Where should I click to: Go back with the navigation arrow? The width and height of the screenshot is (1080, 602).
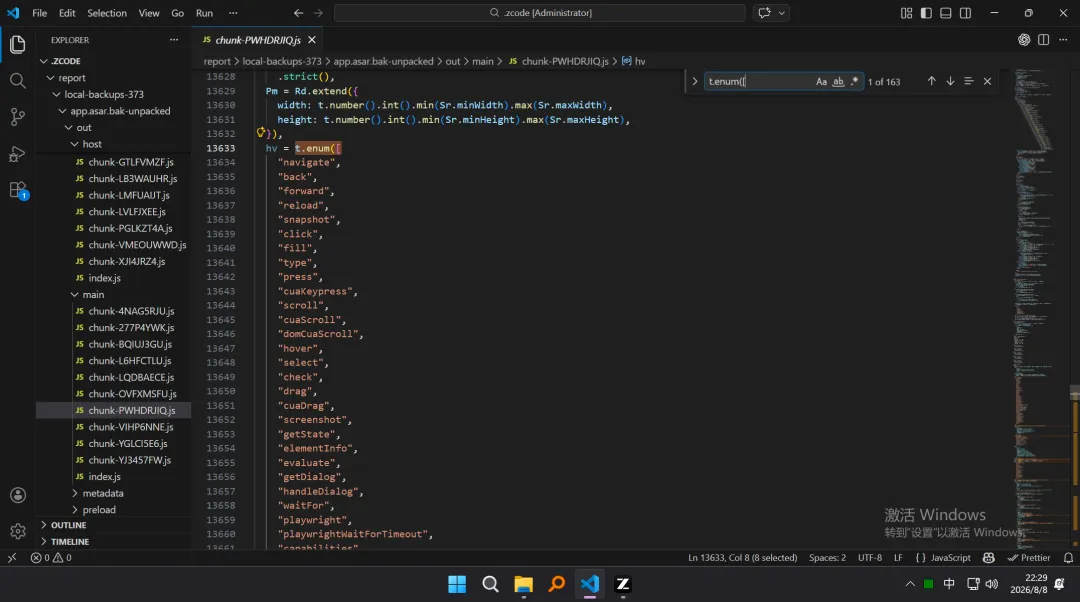298,12
